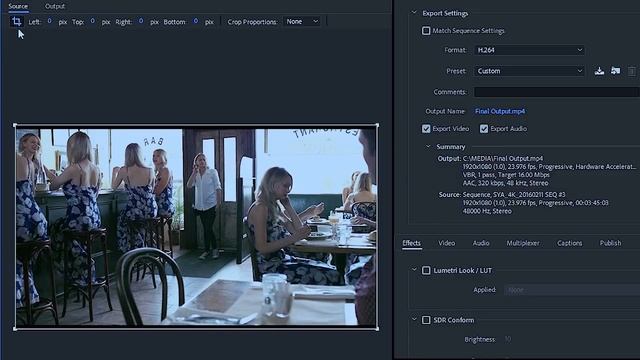Click the Delete Preset trash icon
The width and height of the screenshot is (640, 360).
631,71
